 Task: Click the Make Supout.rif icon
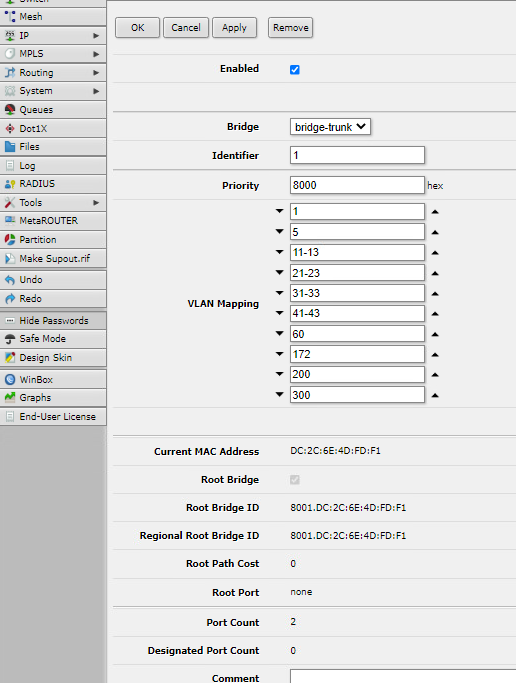click(x=10, y=258)
